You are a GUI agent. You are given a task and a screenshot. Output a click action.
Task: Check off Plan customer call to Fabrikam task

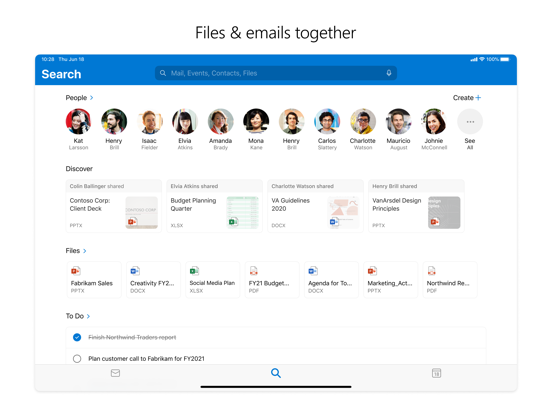(77, 358)
